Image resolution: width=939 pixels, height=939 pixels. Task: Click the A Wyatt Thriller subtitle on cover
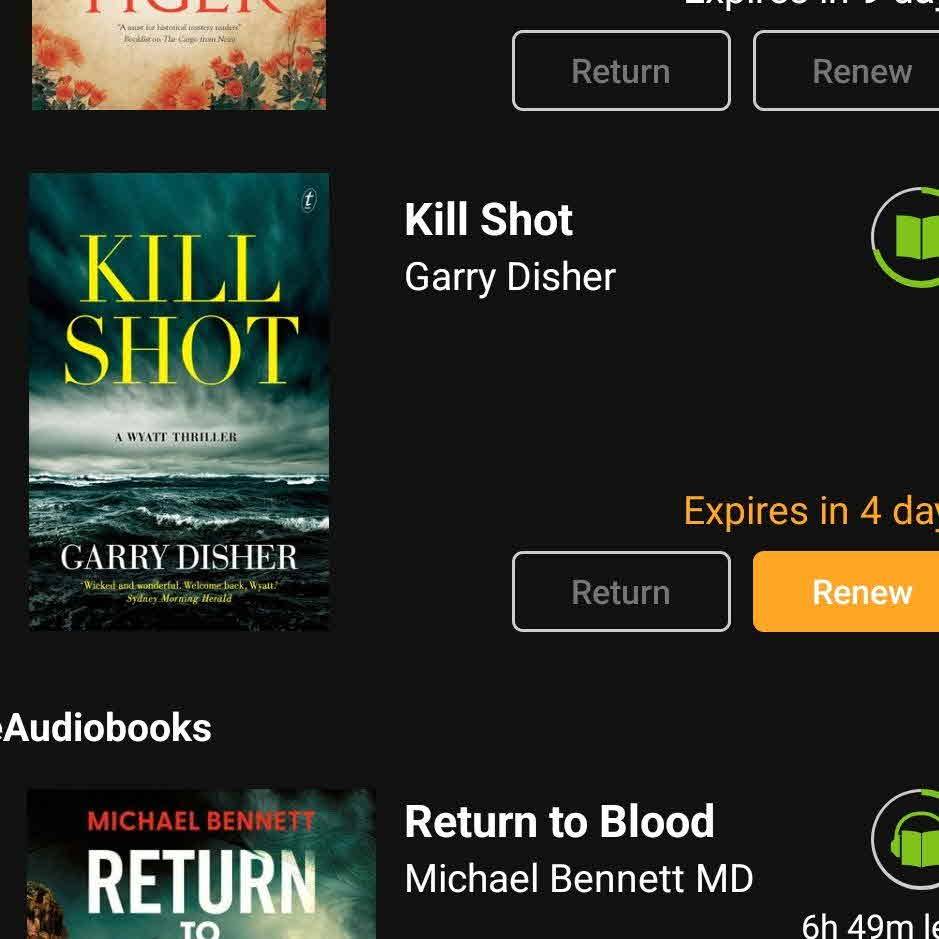tap(176, 437)
